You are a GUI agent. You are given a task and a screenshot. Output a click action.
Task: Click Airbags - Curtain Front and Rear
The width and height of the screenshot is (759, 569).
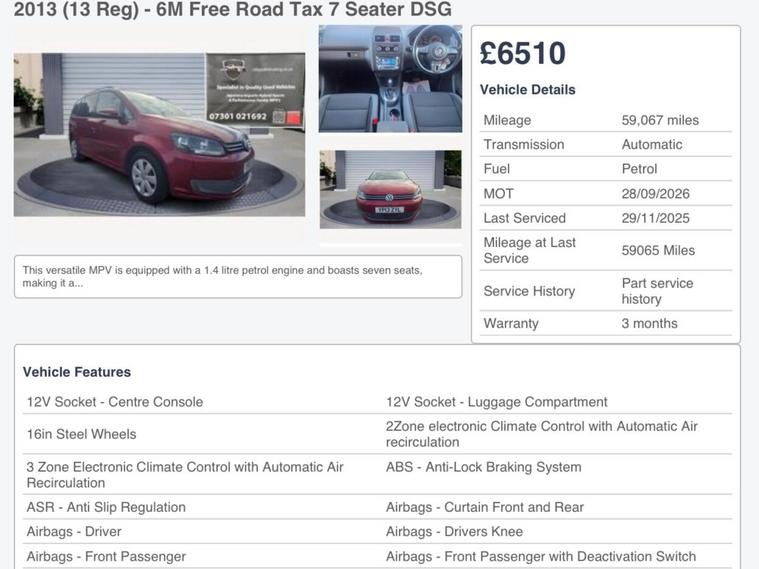485,507
